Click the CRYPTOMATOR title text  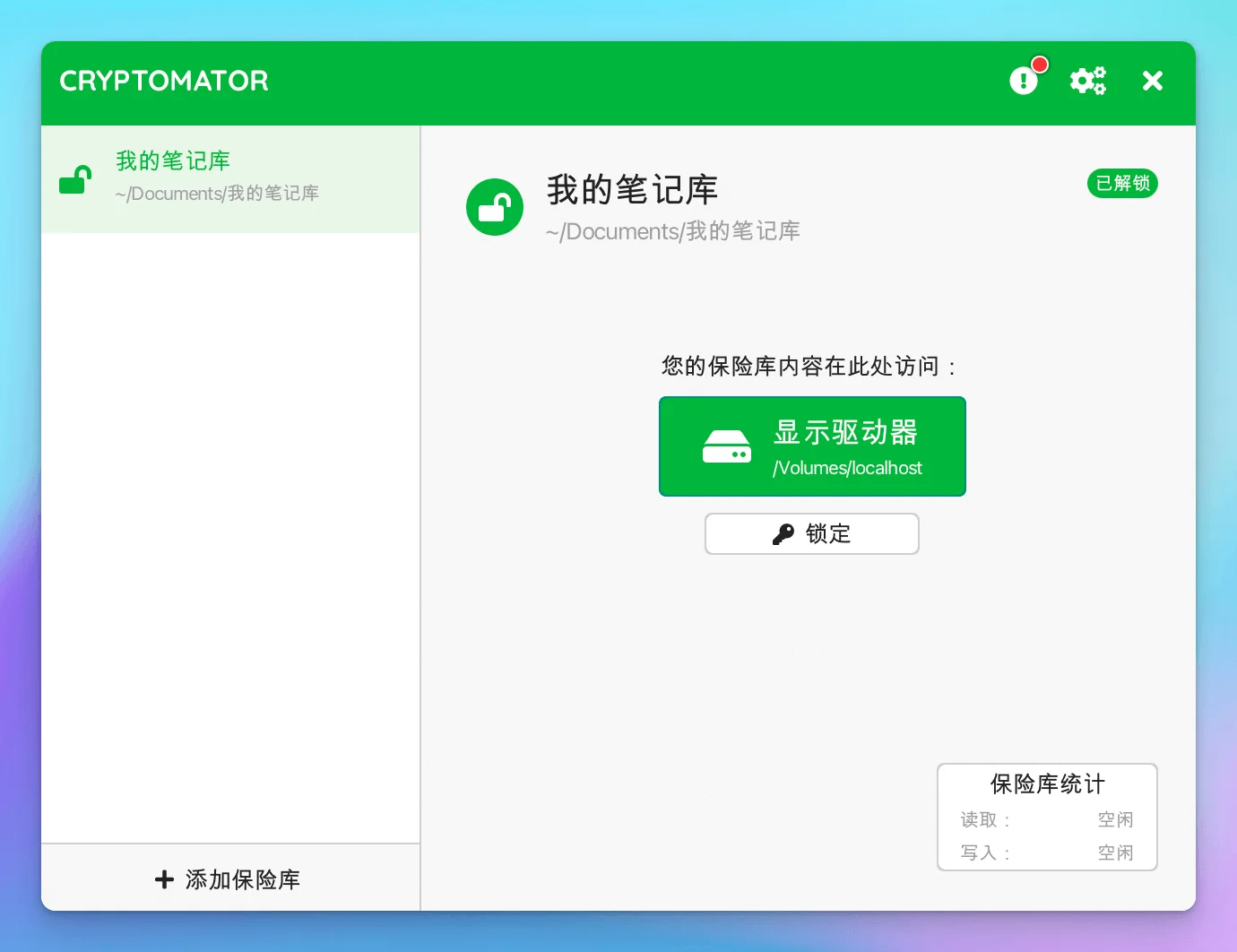[x=164, y=81]
